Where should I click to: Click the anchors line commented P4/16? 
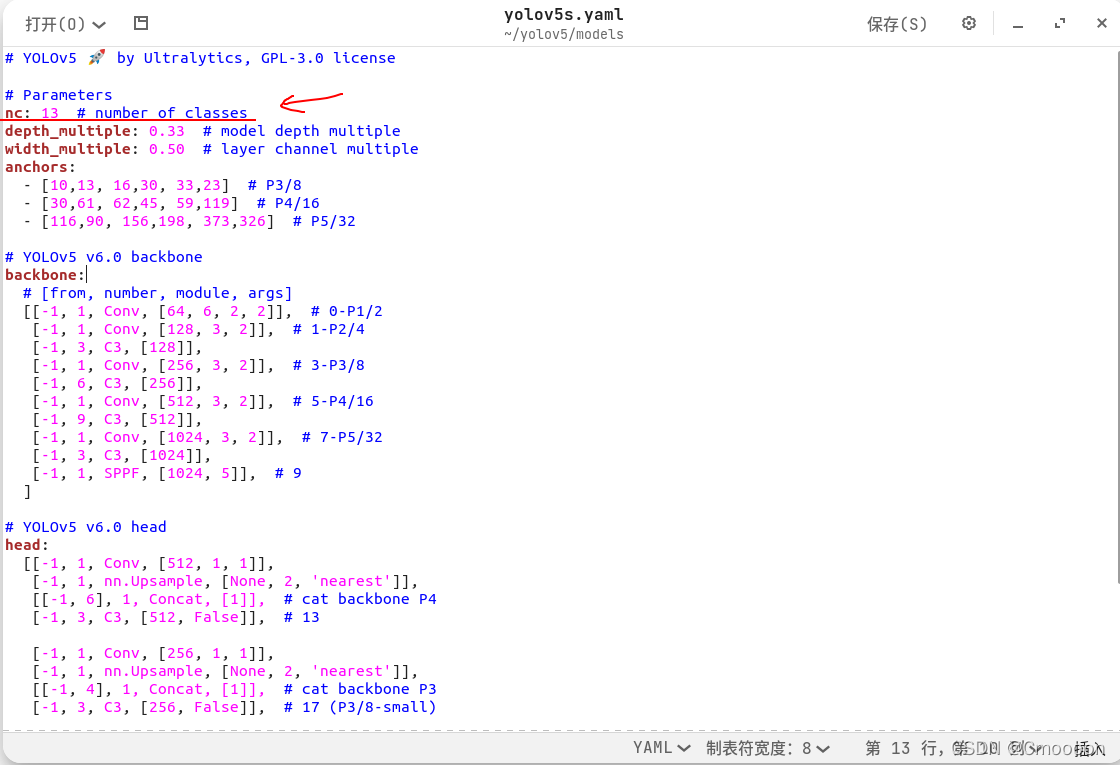pos(171,203)
